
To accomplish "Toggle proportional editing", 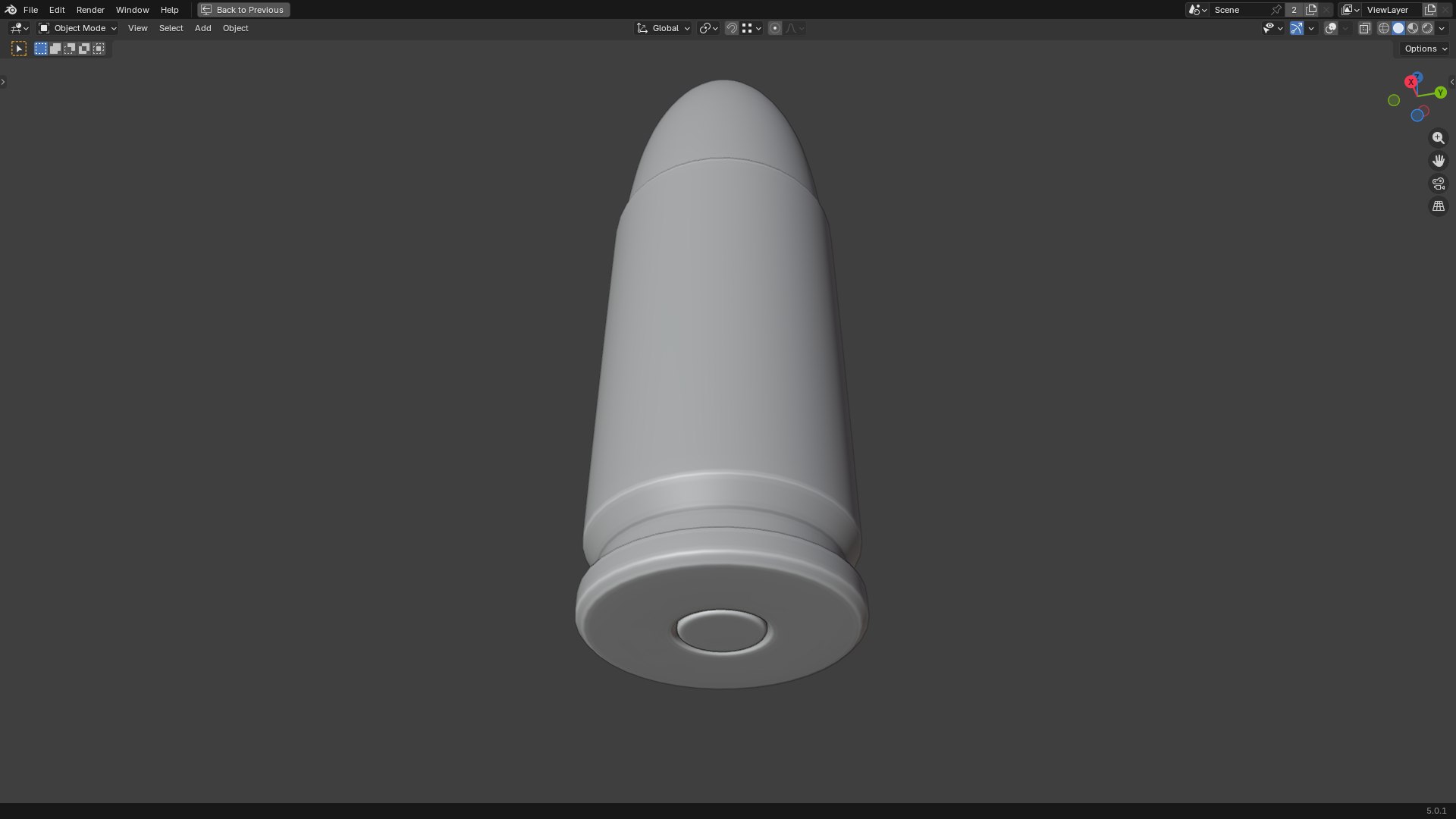I will click(x=774, y=28).
